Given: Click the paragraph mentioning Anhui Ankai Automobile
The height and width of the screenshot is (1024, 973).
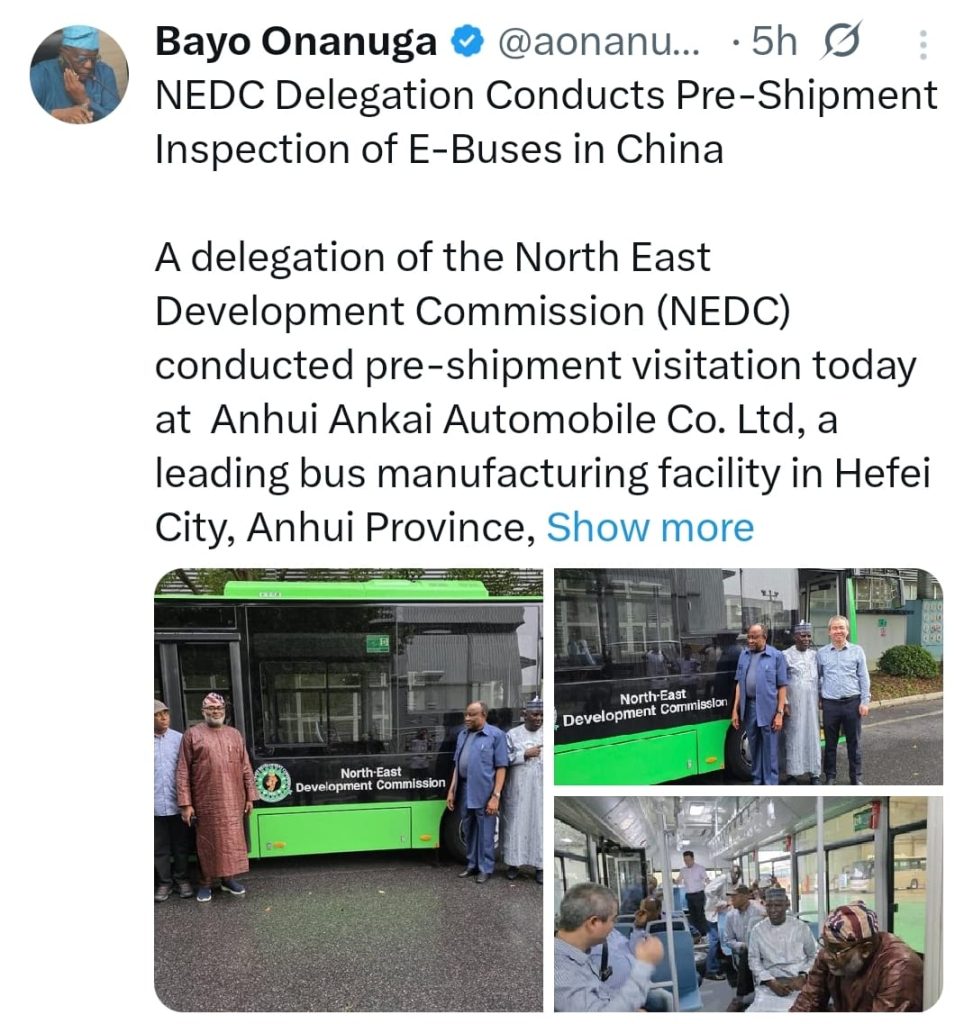Looking at the screenshot, I should point(542,392).
